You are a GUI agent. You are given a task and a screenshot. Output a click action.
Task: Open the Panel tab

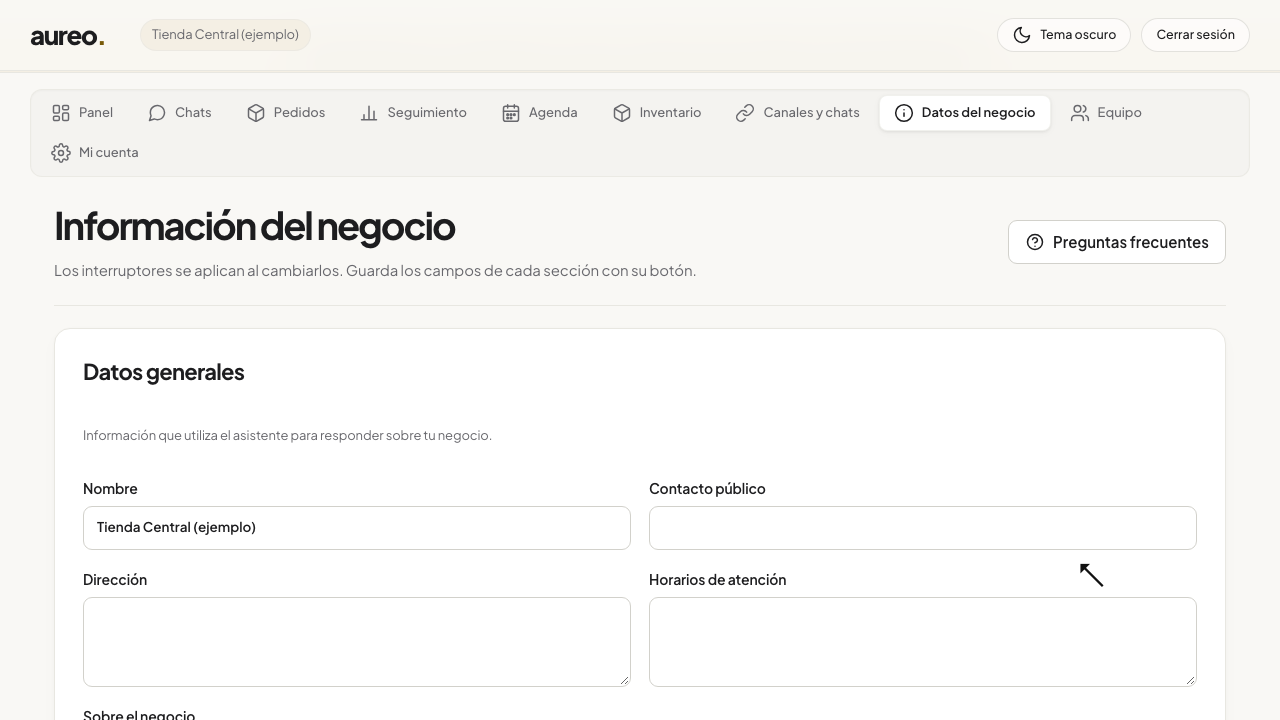pyautogui.click(x=83, y=113)
